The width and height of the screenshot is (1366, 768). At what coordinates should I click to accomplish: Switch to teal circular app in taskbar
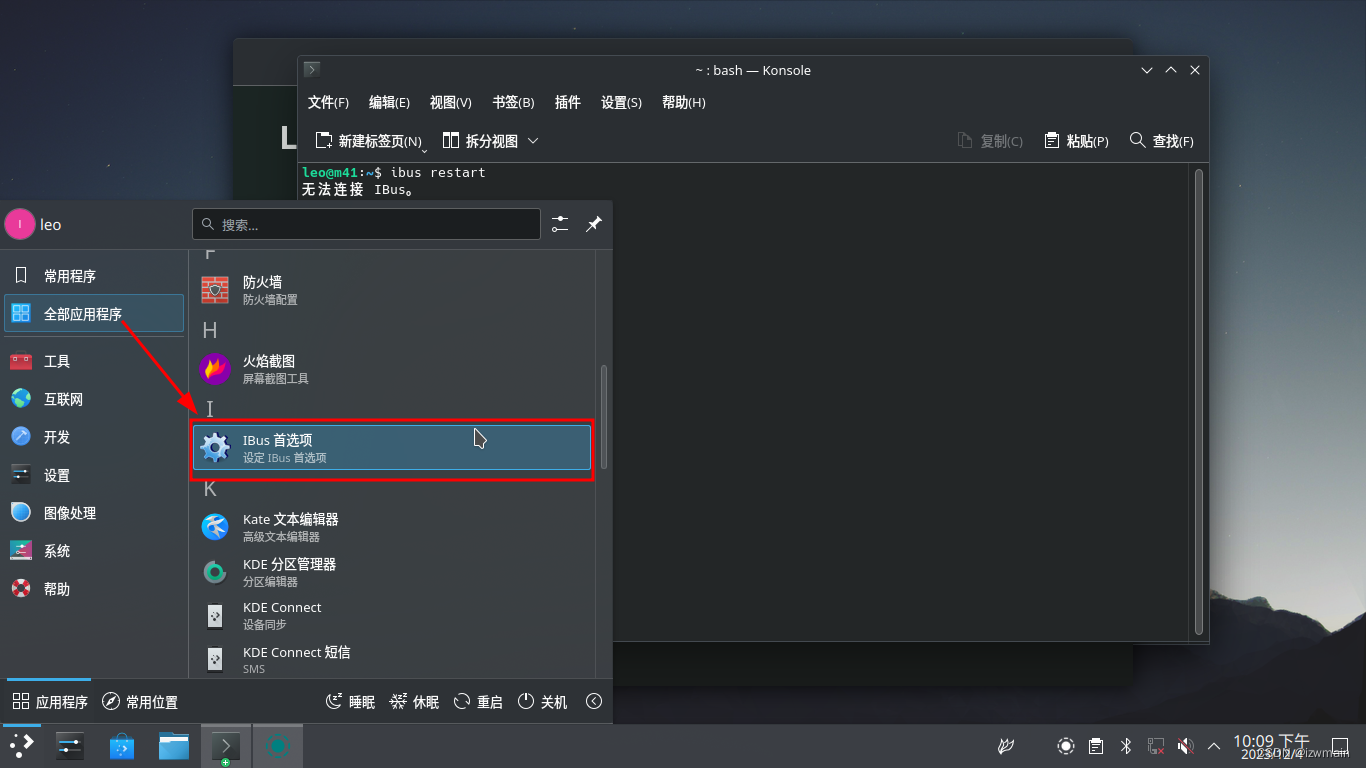[x=278, y=745]
